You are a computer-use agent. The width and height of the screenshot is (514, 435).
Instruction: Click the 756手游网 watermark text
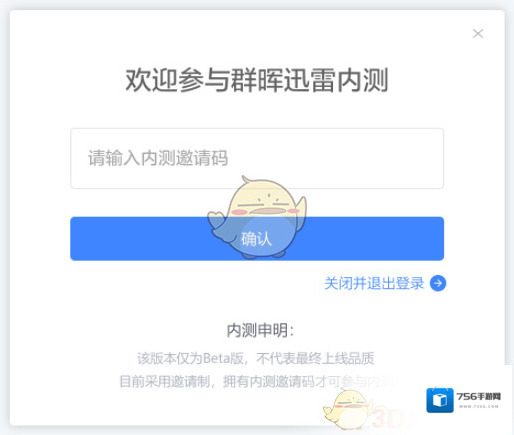point(479,396)
